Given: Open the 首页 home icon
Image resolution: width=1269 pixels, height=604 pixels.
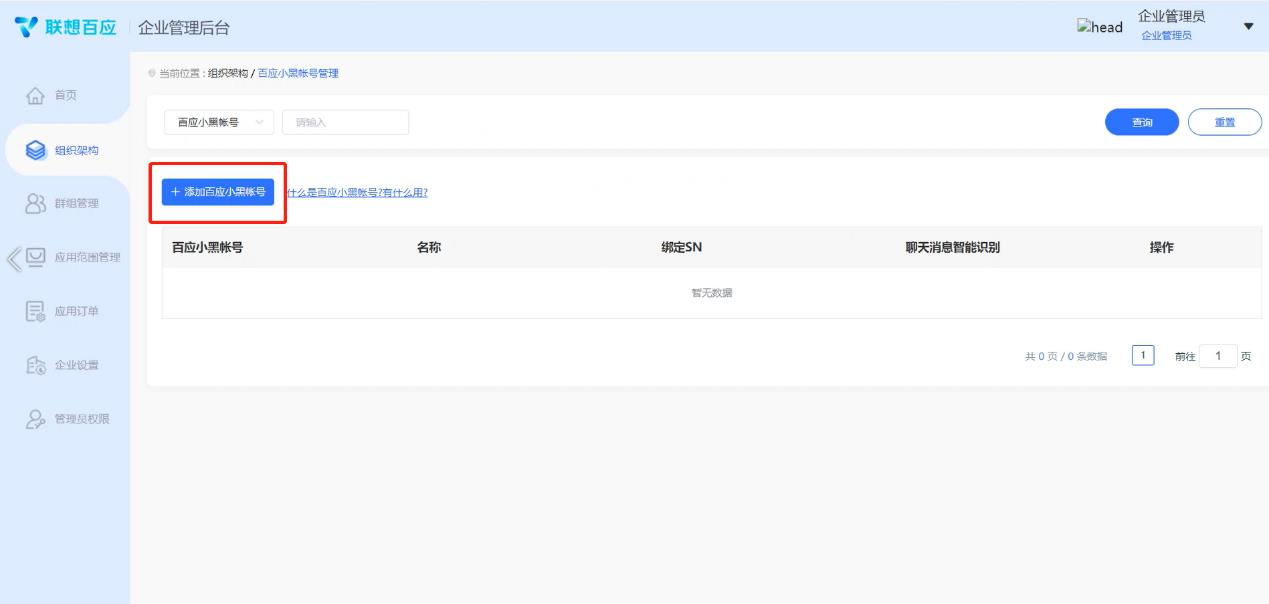Looking at the screenshot, I should (x=33, y=96).
